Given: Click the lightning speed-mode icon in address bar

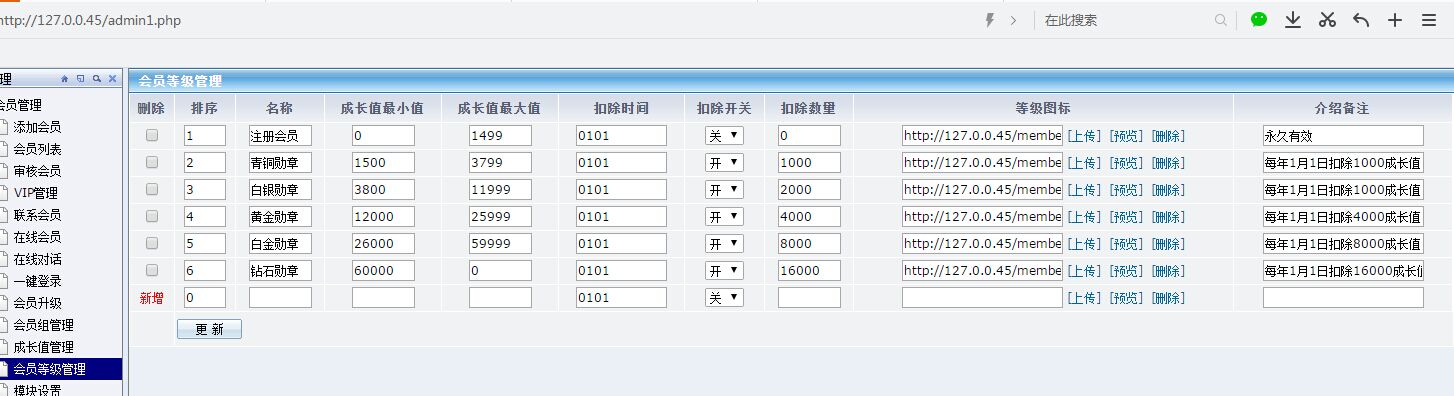Looking at the screenshot, I should coord(991,20).
